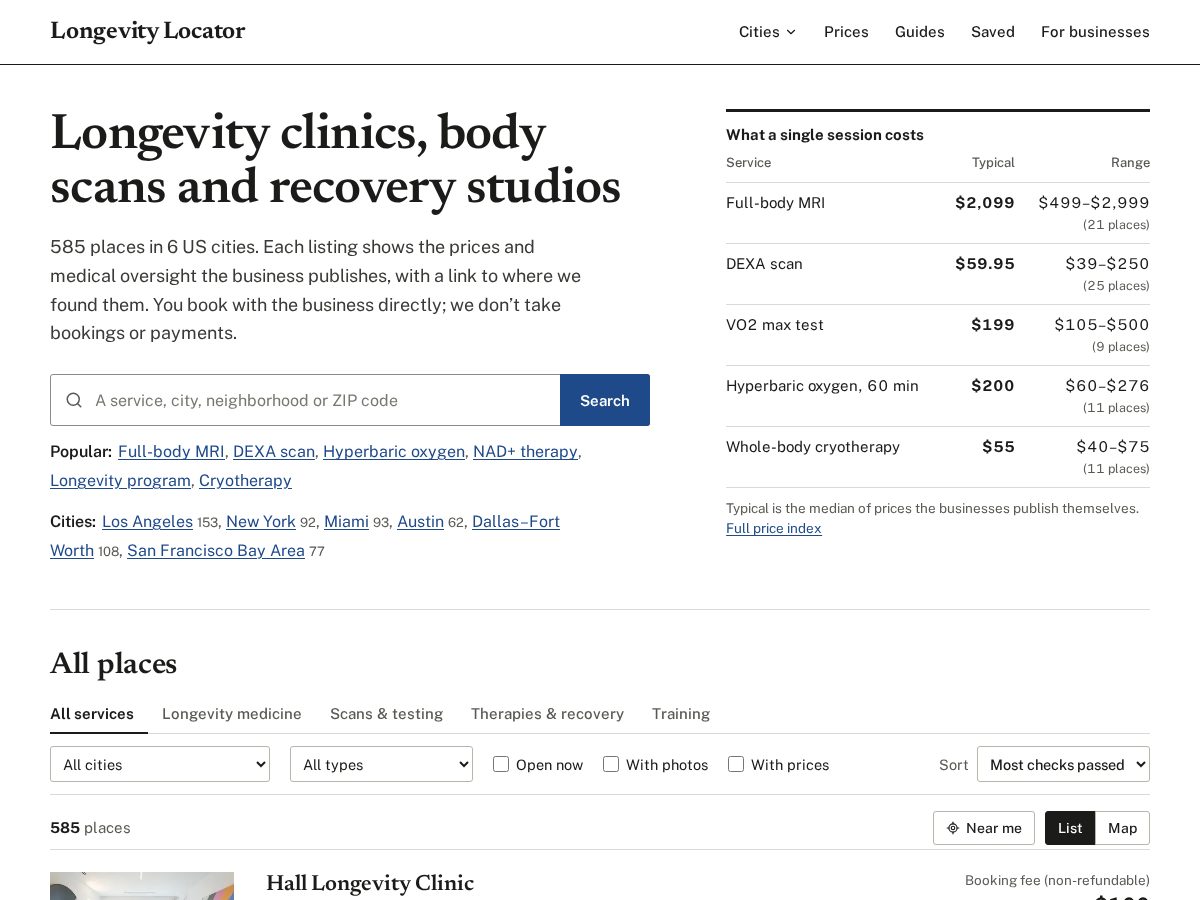1200x900 pixels.
Task: Open the All types dropdown
Action: coord(381,764)
